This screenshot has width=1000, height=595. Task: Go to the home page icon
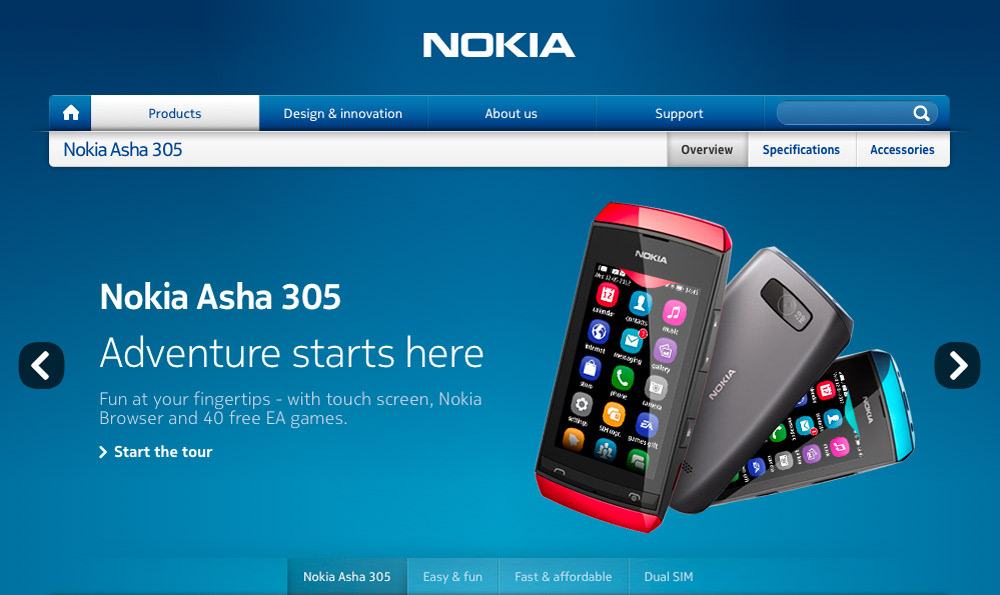71,113
